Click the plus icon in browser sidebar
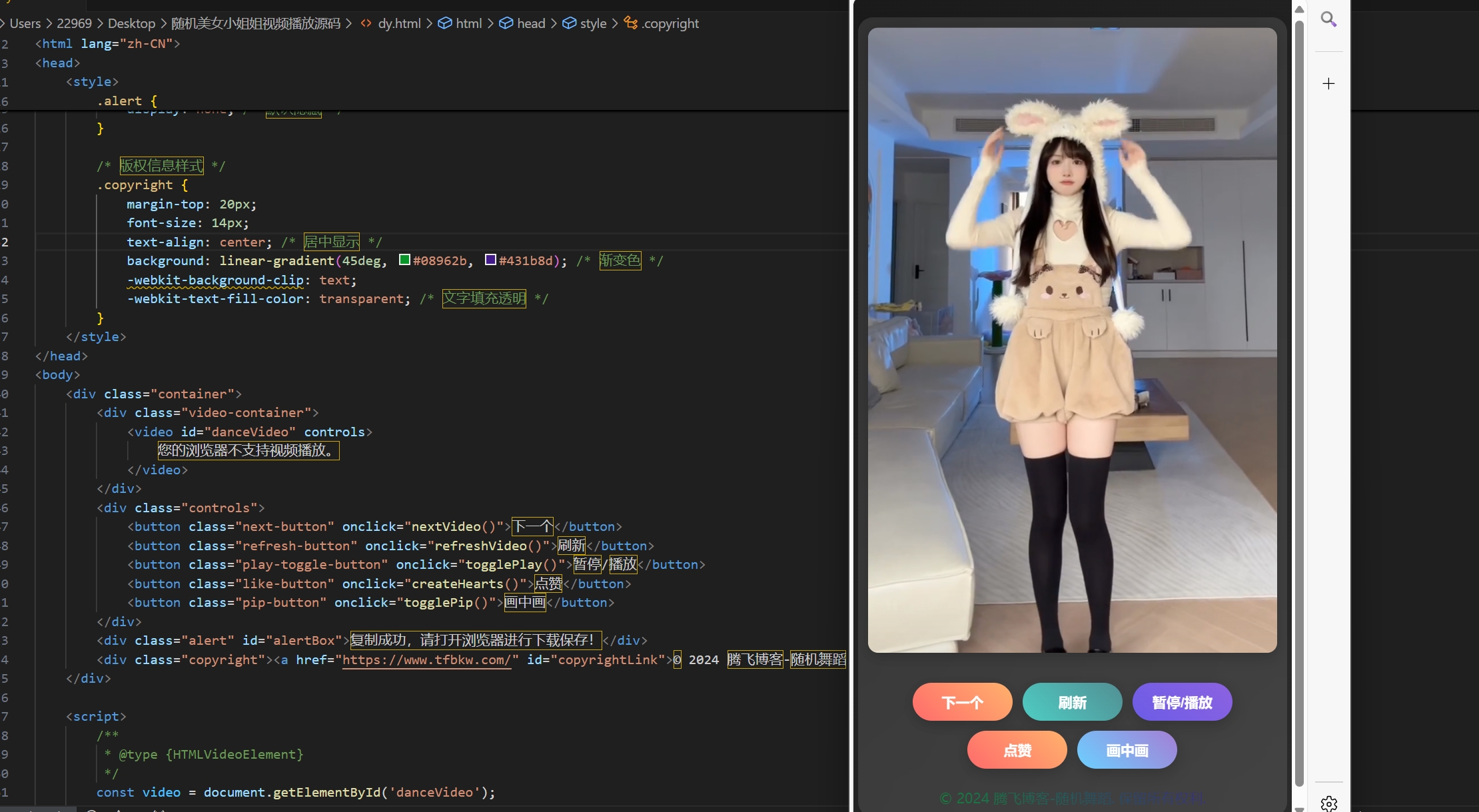 1328,83
